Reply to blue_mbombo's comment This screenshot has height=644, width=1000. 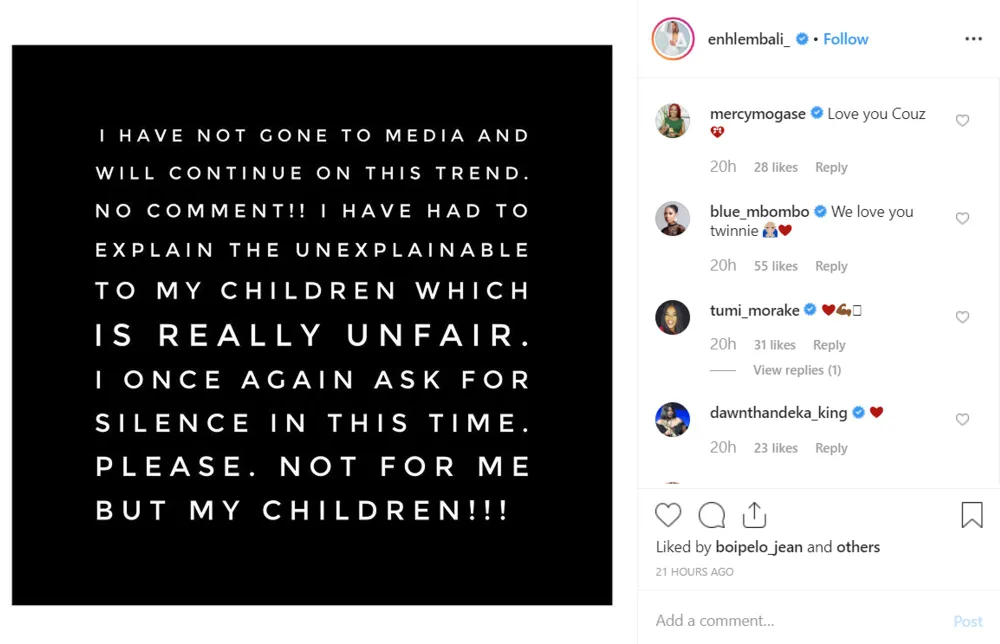(831, 266)
